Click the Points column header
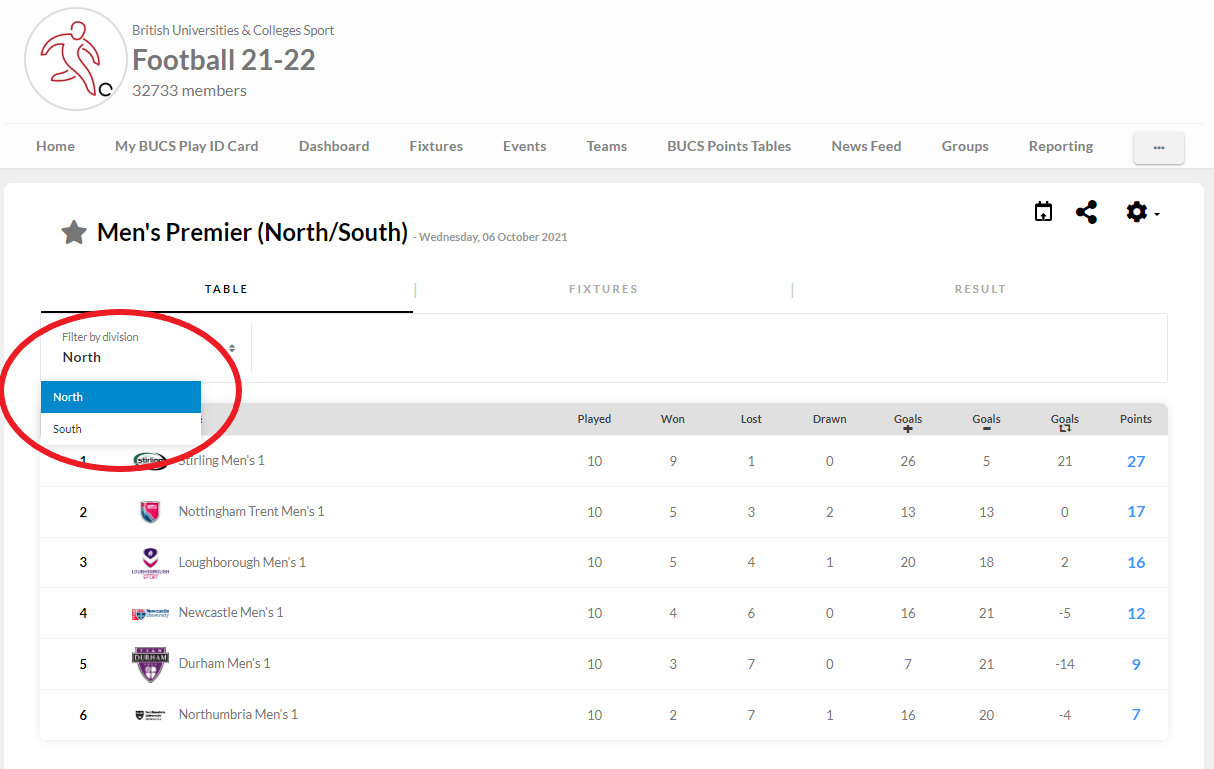1214x769 pixels. tap(1136, 419)
